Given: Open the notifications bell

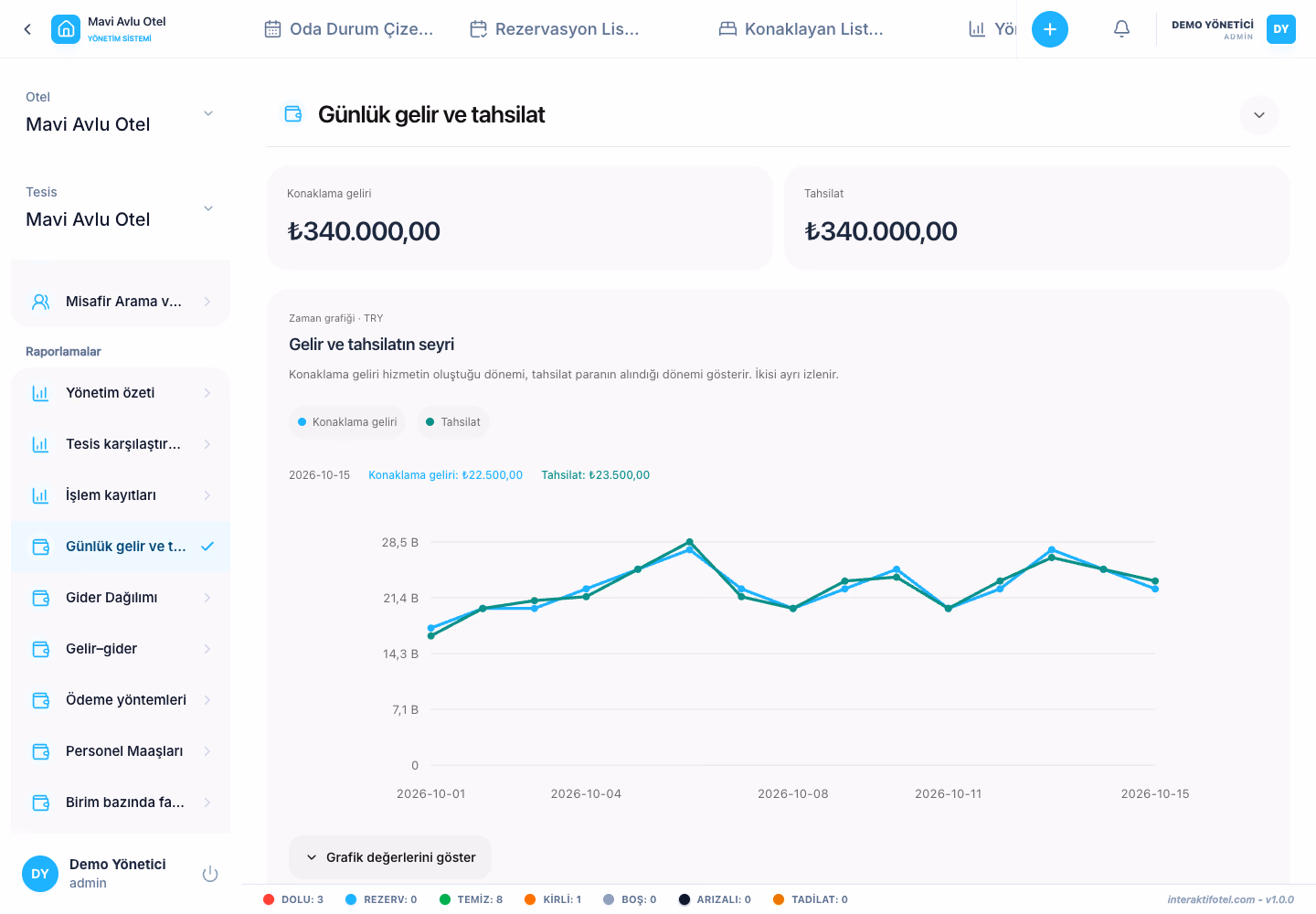Looking at the screenshot, I should [1121, 29].
